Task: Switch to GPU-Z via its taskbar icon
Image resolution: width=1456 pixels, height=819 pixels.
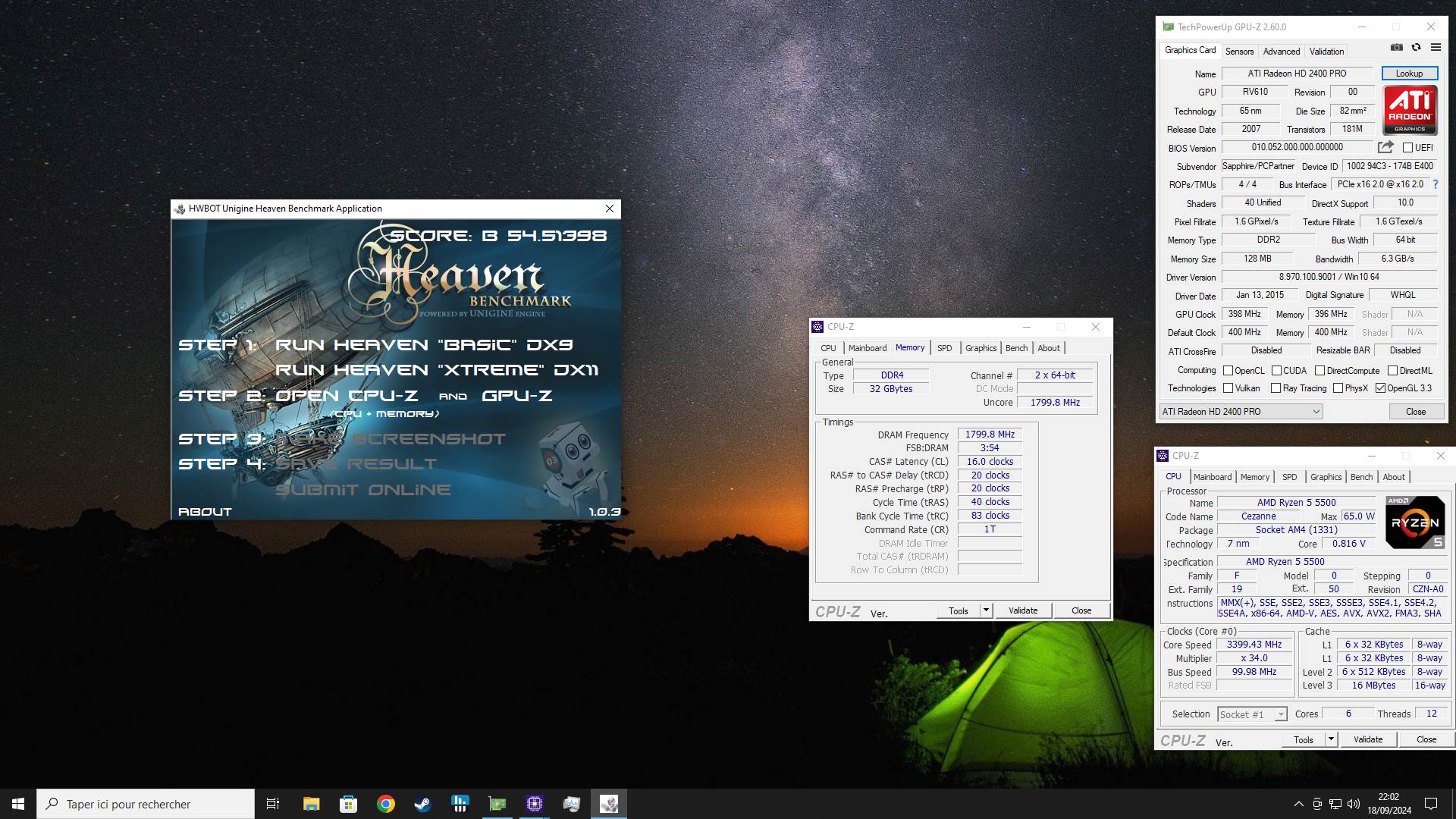Action: click(497, 804)
